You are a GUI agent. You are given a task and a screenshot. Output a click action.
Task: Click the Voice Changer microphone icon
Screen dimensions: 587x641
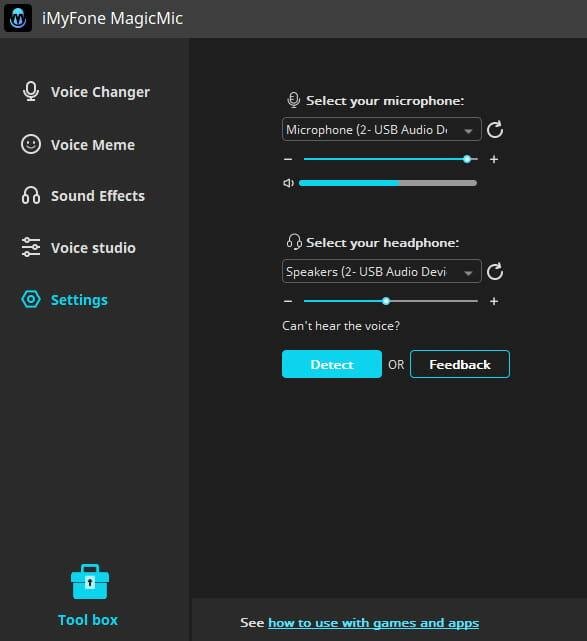tap(31, 92)
